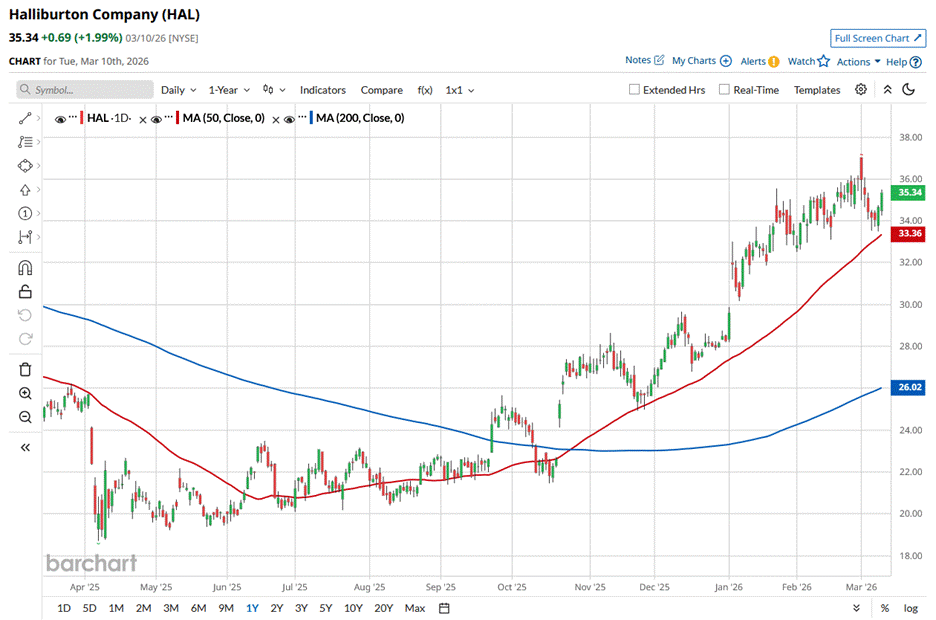Collapse the left drawing toolbar
The width and height of the screenshot is (936, 620).
pos(25,447)
